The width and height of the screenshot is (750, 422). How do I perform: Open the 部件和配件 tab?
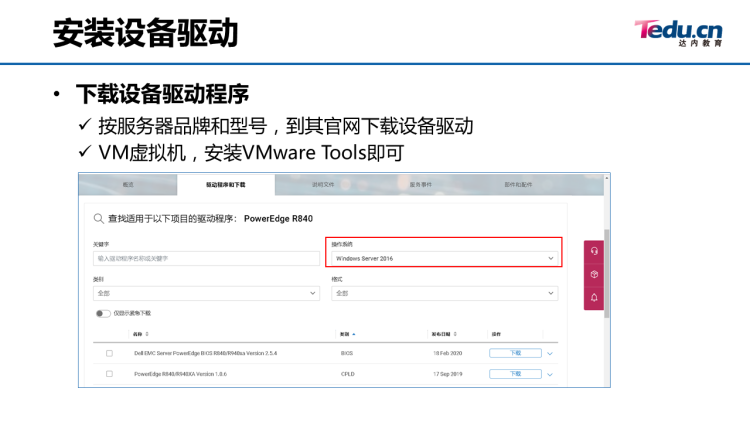[x=518, y=185]
